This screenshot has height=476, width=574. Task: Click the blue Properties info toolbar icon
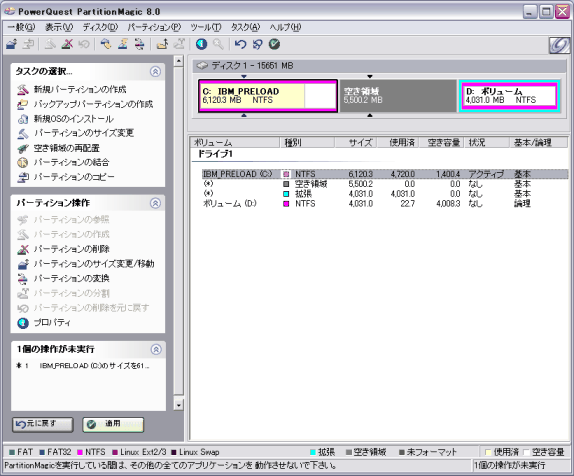[201, 44]
